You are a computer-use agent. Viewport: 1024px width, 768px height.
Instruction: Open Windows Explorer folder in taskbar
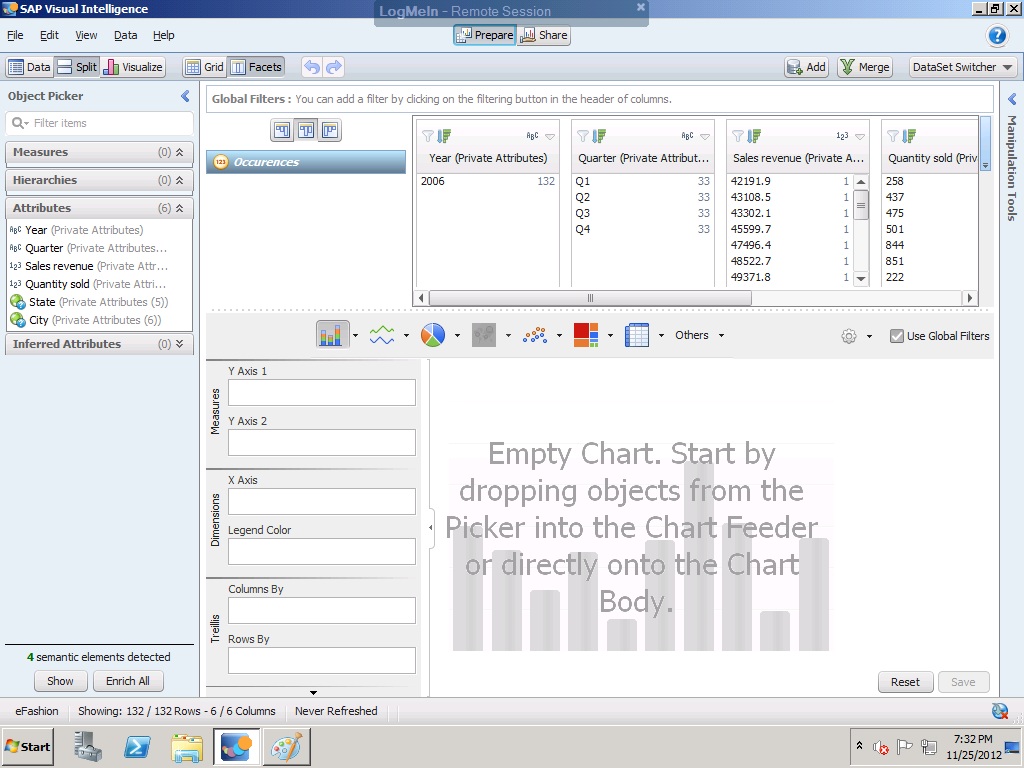click(187, 747)
